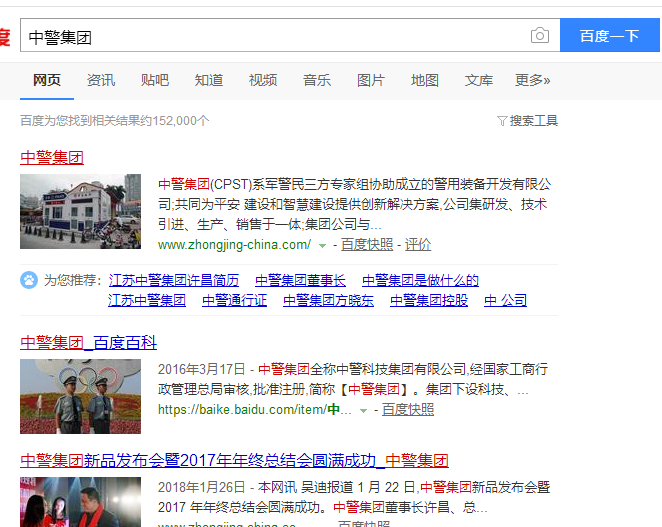Click suggested search 江苏中警集团许昌简历
This screenshot has height=527, width=662.
173,280
